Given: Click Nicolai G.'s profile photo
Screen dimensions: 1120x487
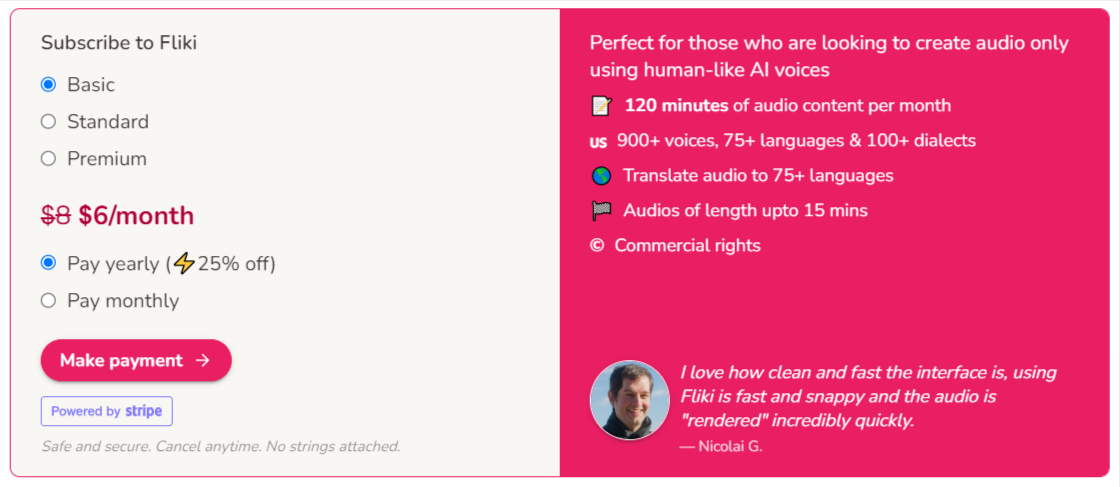Looking at the screenshot, I should [629, 400].
